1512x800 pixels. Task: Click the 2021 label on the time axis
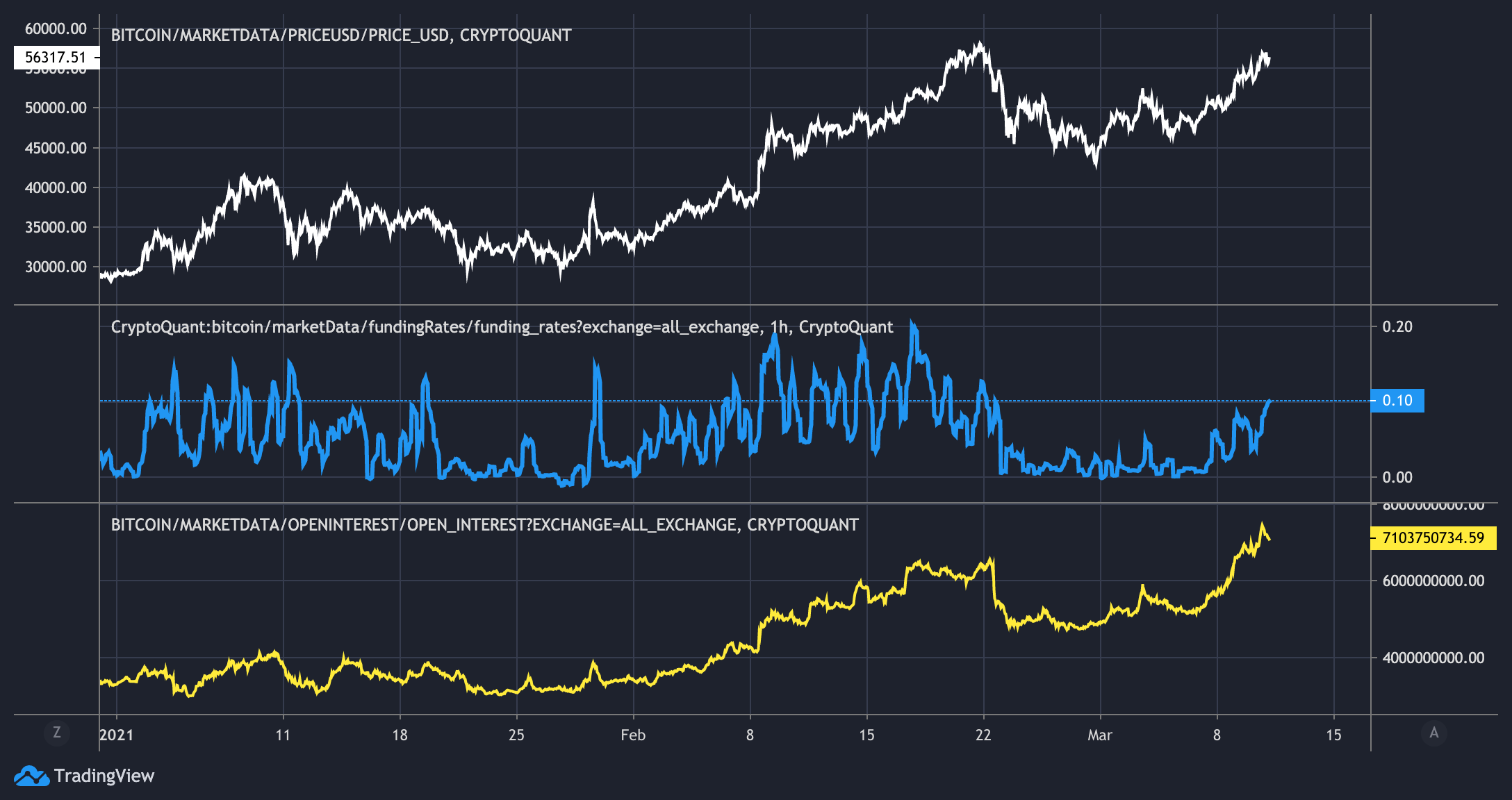(x=117, y=734)
